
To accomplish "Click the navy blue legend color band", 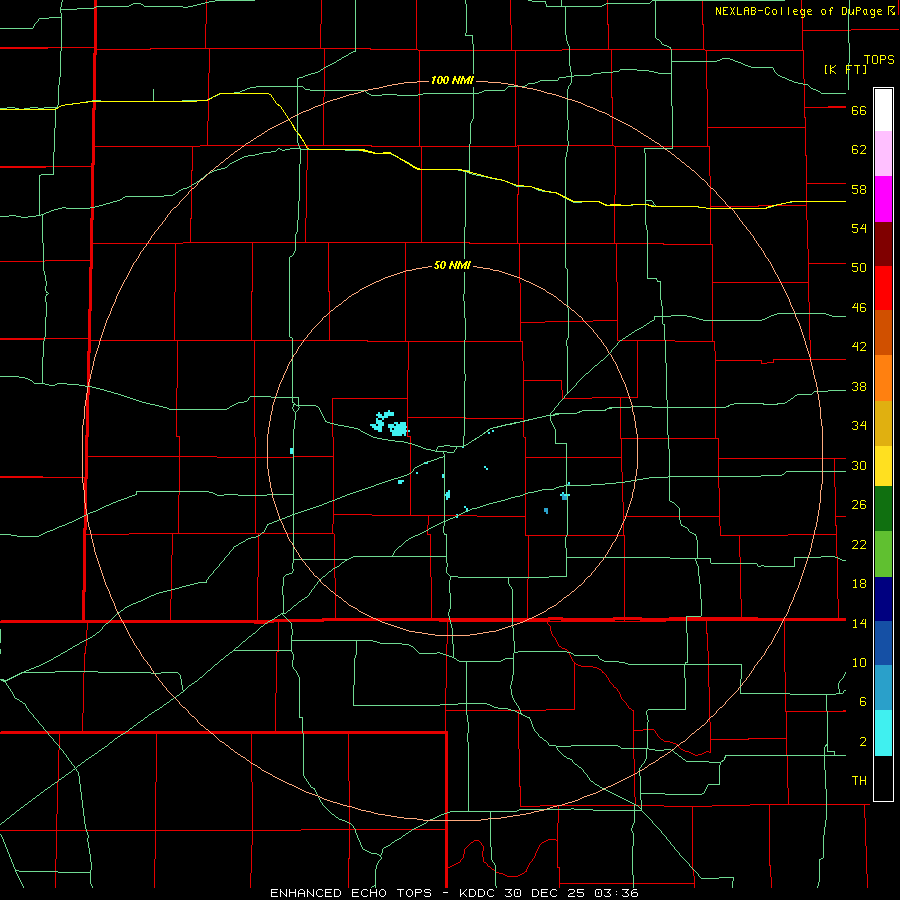I will 883,599.
